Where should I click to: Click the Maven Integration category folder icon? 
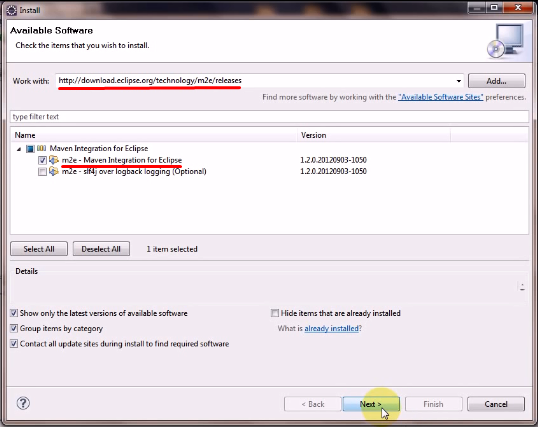[x=42, y=148]
